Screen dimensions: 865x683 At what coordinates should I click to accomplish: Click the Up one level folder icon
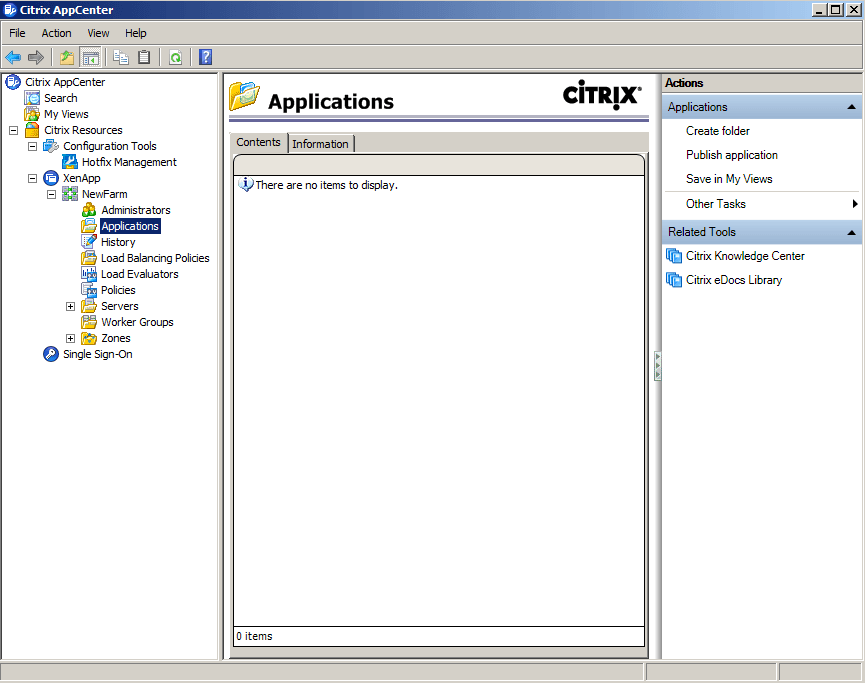click(x=65, y=57)
